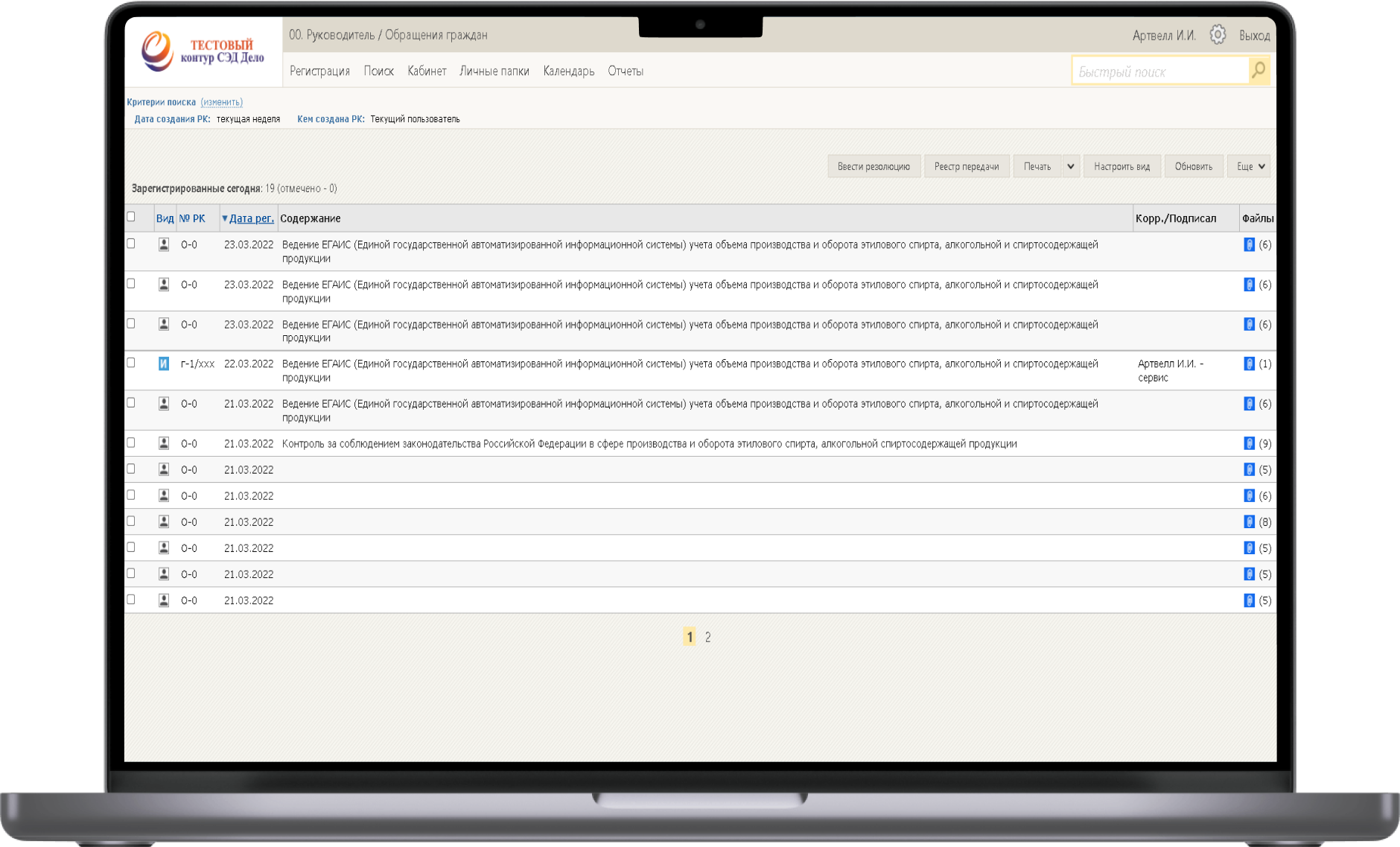
Task: Open the Регистрация menu
Action: pos(319,71)
